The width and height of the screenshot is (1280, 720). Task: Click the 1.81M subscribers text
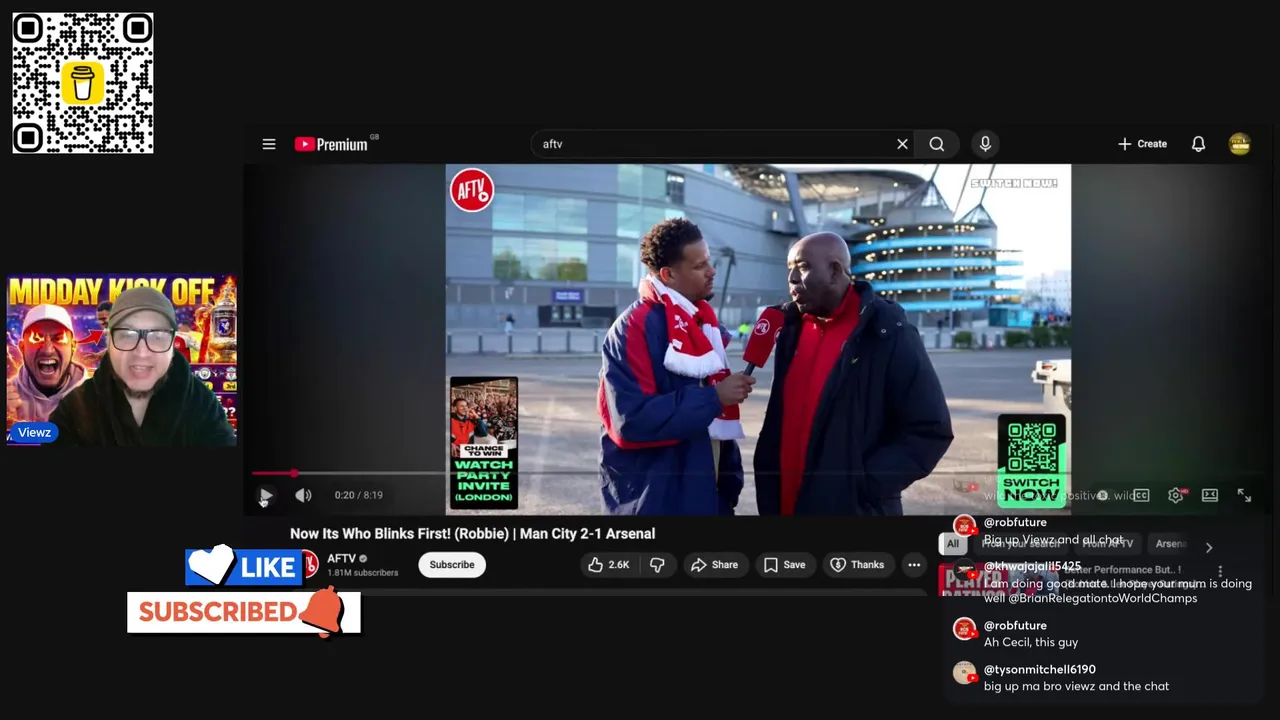(x=363, y=573)
